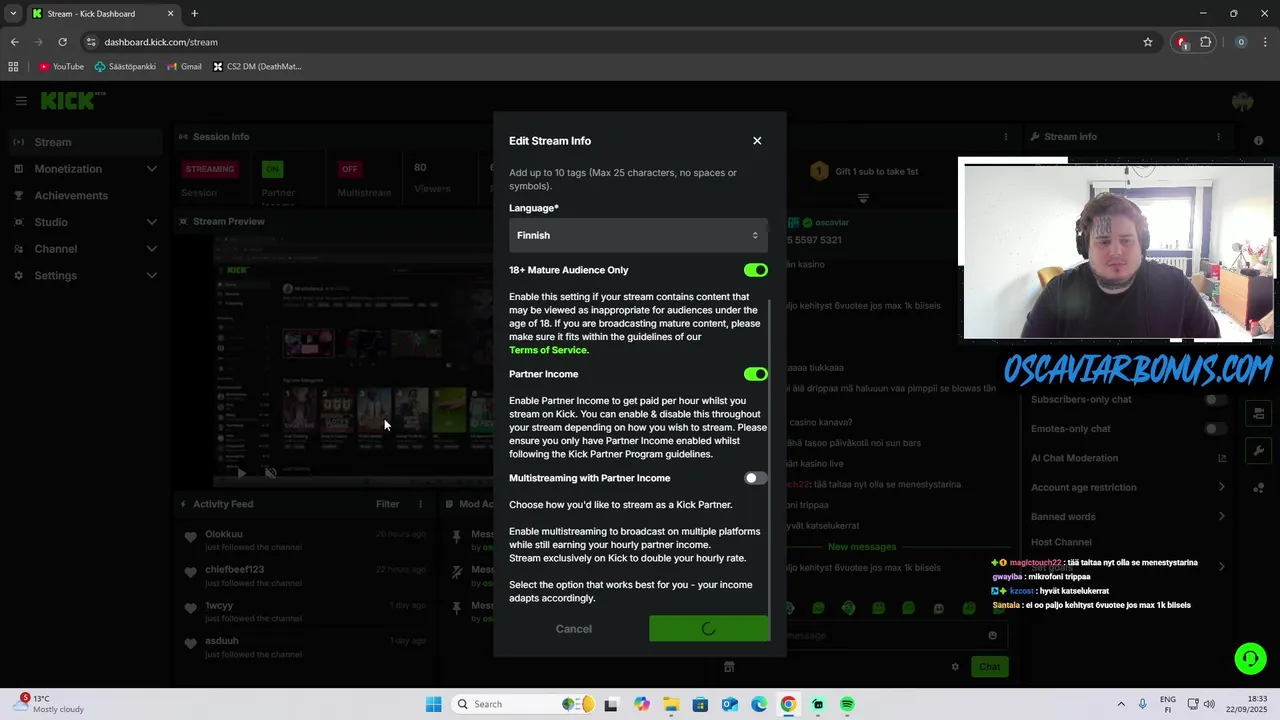Expand Studio in the sidebar
Image resolution: width=1280 pixels, height=720 pixels.
(x=85, y=222)
